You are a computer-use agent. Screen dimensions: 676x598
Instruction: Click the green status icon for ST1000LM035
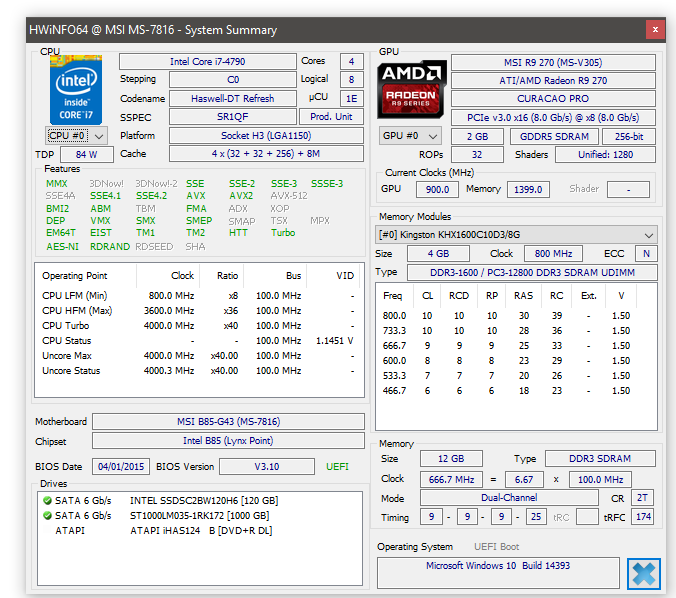pos(47,516)
